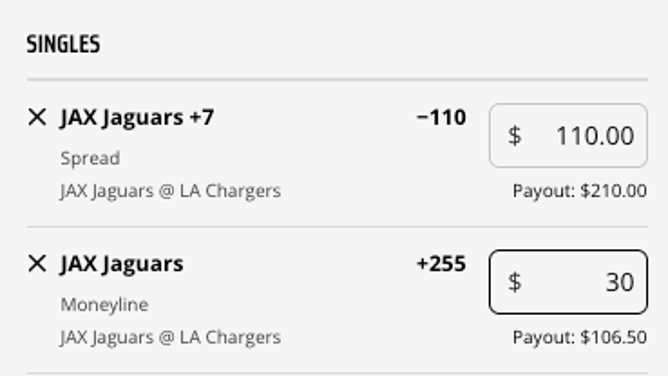The height and width of the screenshot is (376, 668).
Task: Open the matchup link under Moneyline
Action: coord(171,338)
